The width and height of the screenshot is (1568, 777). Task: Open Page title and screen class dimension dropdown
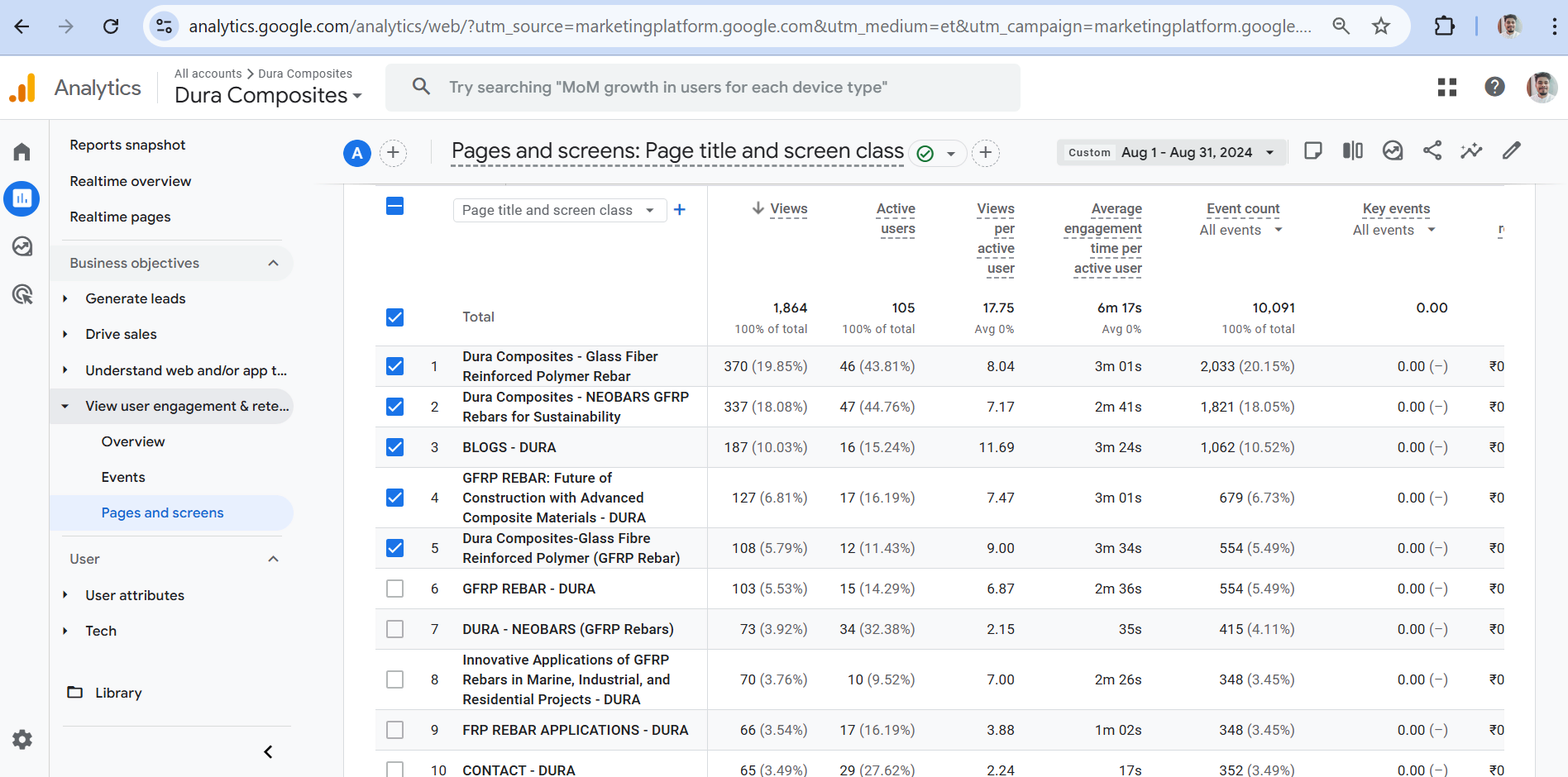point(560,210)
